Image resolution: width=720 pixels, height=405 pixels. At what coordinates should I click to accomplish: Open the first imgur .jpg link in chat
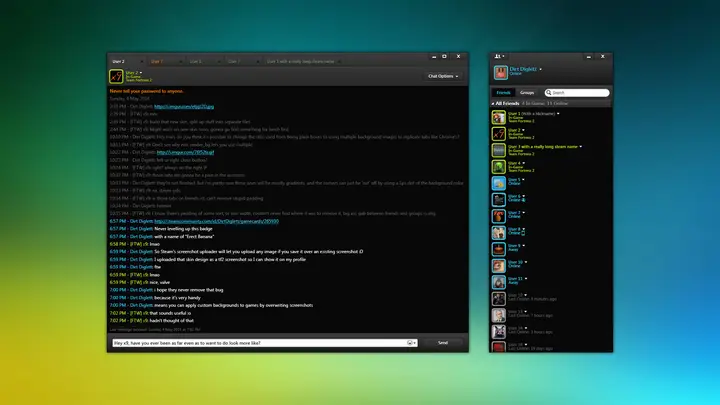[x=184, y=107]
